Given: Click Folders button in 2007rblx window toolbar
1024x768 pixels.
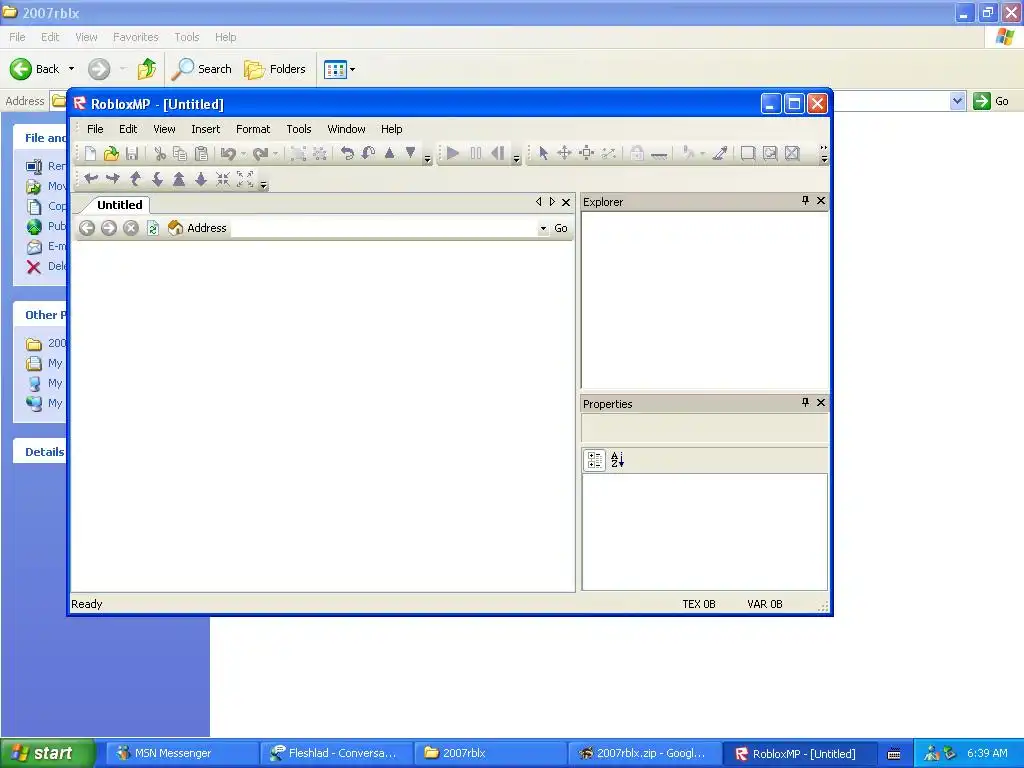Looking at the screenshot, I should [x=275, y=69].
